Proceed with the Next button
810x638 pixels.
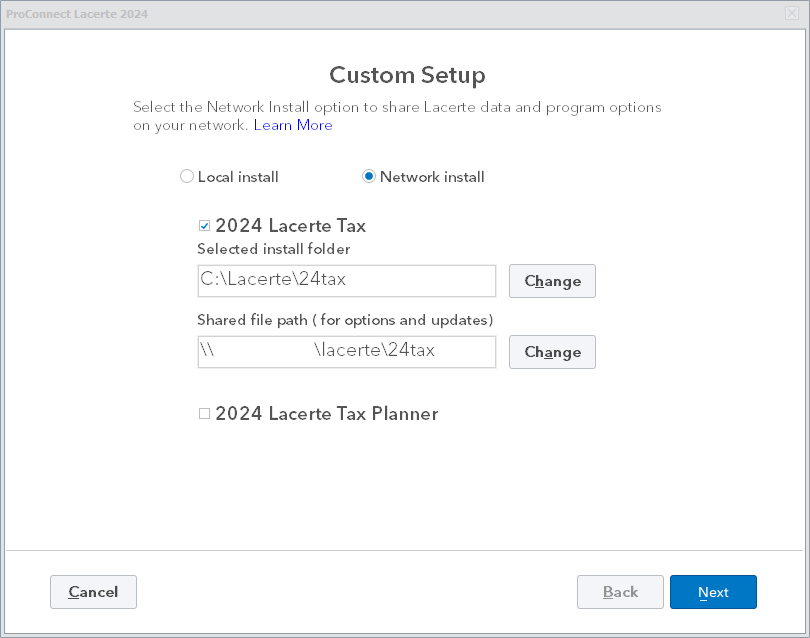pyautogui.click(x=713, y=592)
